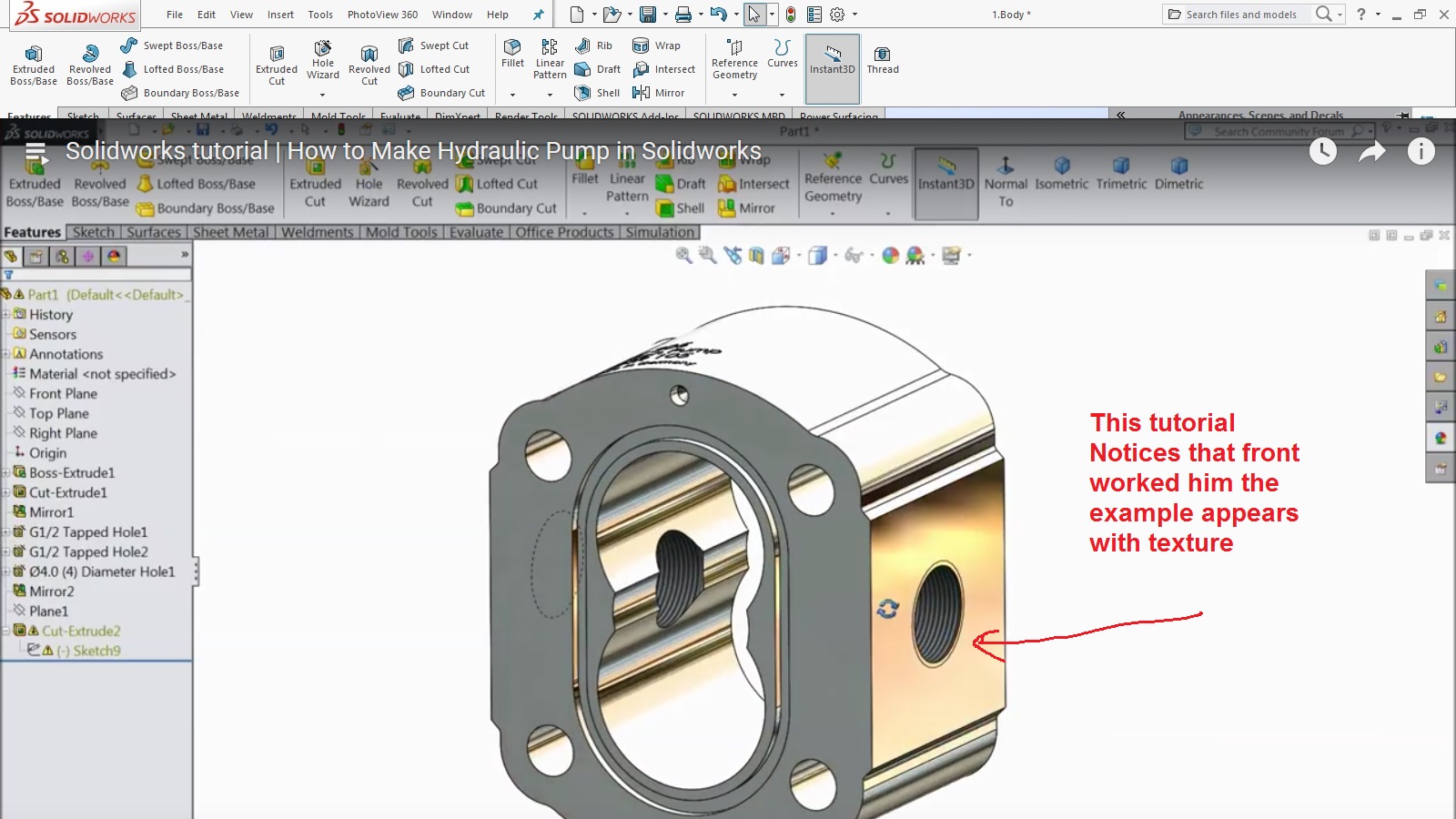Select the Revolved Cut tool

pyautogui.click(x=369, y=62)
